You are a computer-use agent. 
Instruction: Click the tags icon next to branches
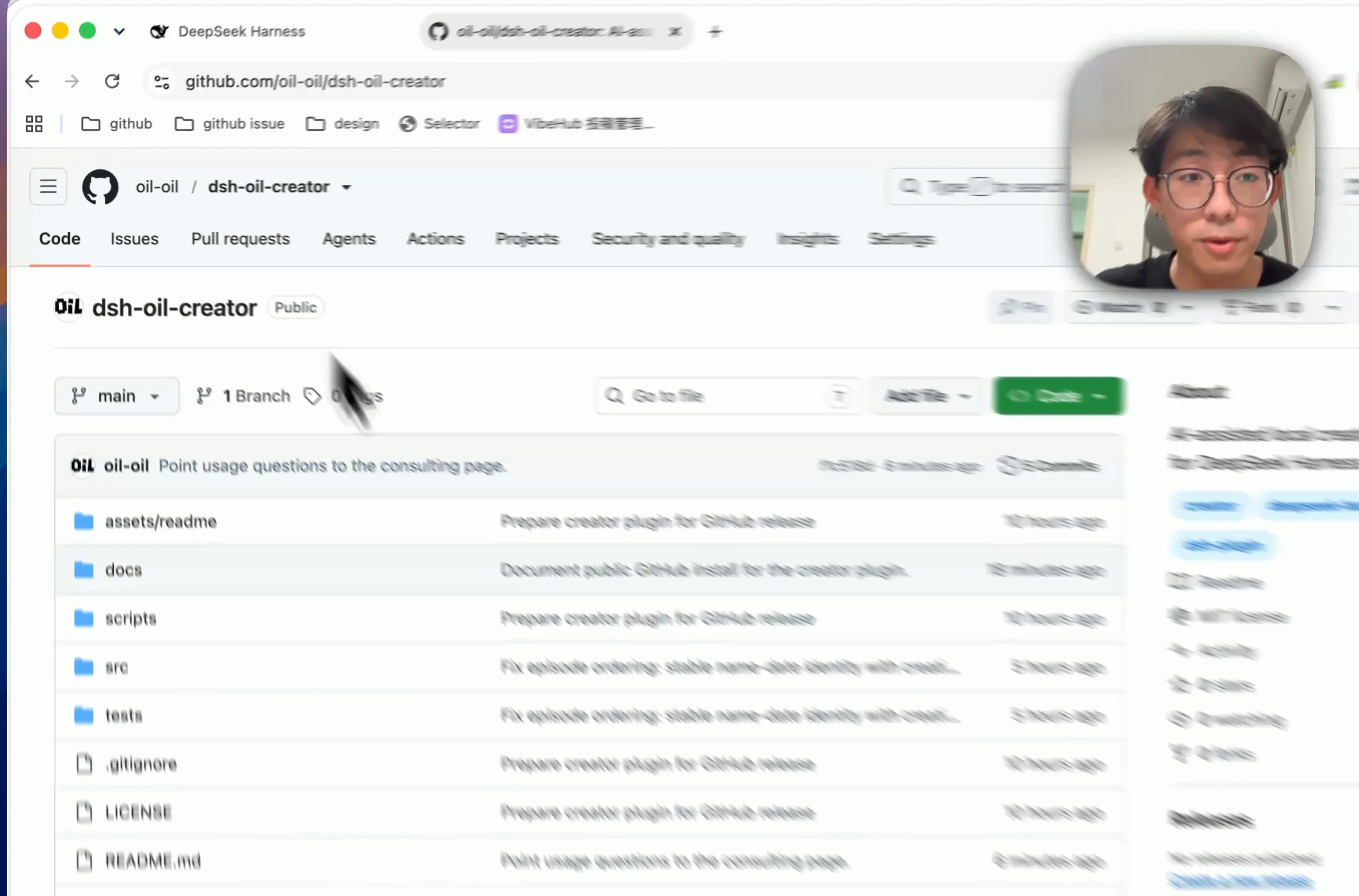pos(312,396)
